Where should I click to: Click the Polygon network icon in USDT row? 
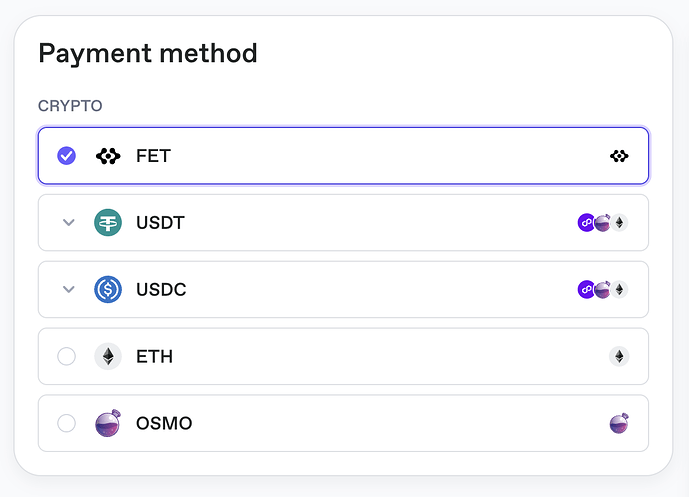pyautogui.click(x=586, y=223)
